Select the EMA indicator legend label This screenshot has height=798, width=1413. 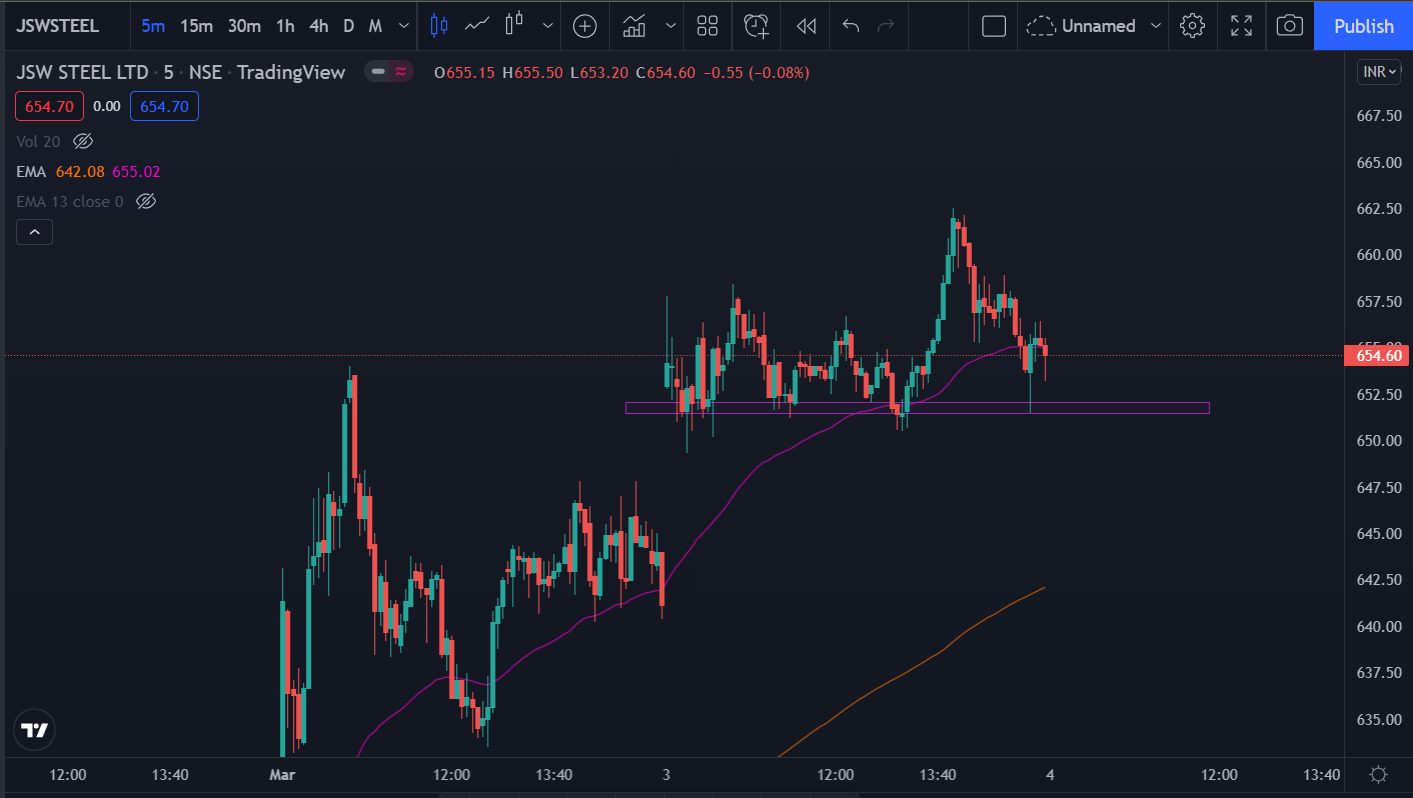click(x=31, y=172)
